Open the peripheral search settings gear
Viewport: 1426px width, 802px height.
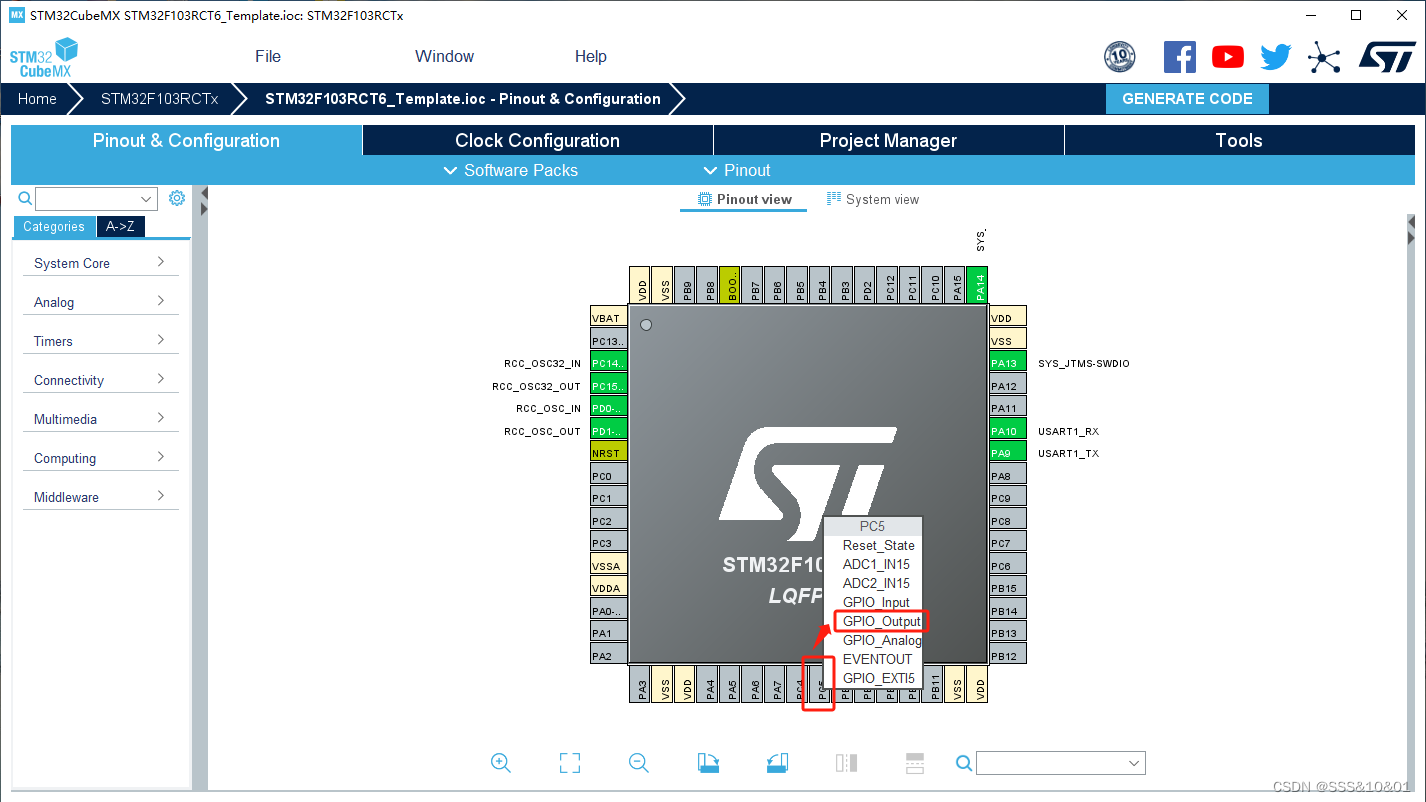click(x=177, y=198)
